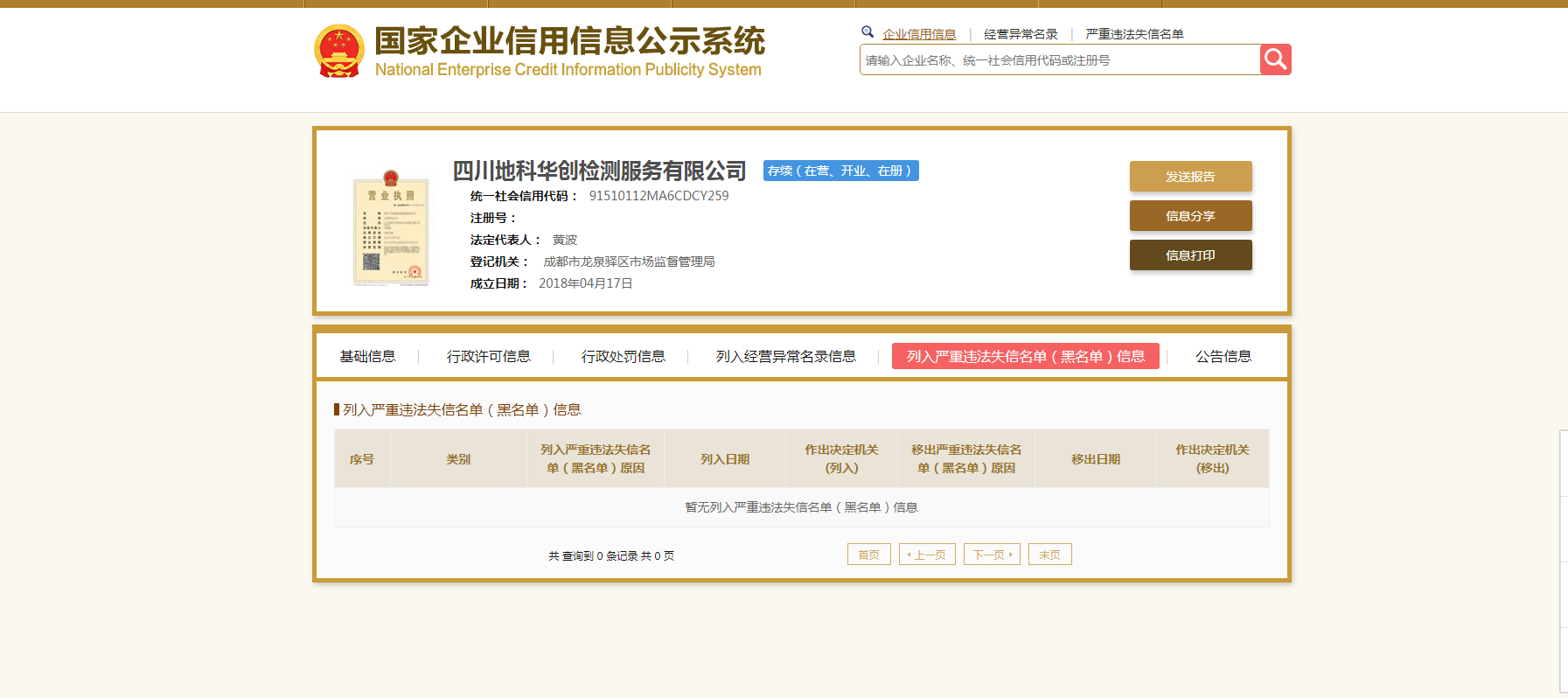Click the founding date 2018年04月17日
This screenshot has width=1568, height=698.
pyautogui.click(x=585, y=283)
